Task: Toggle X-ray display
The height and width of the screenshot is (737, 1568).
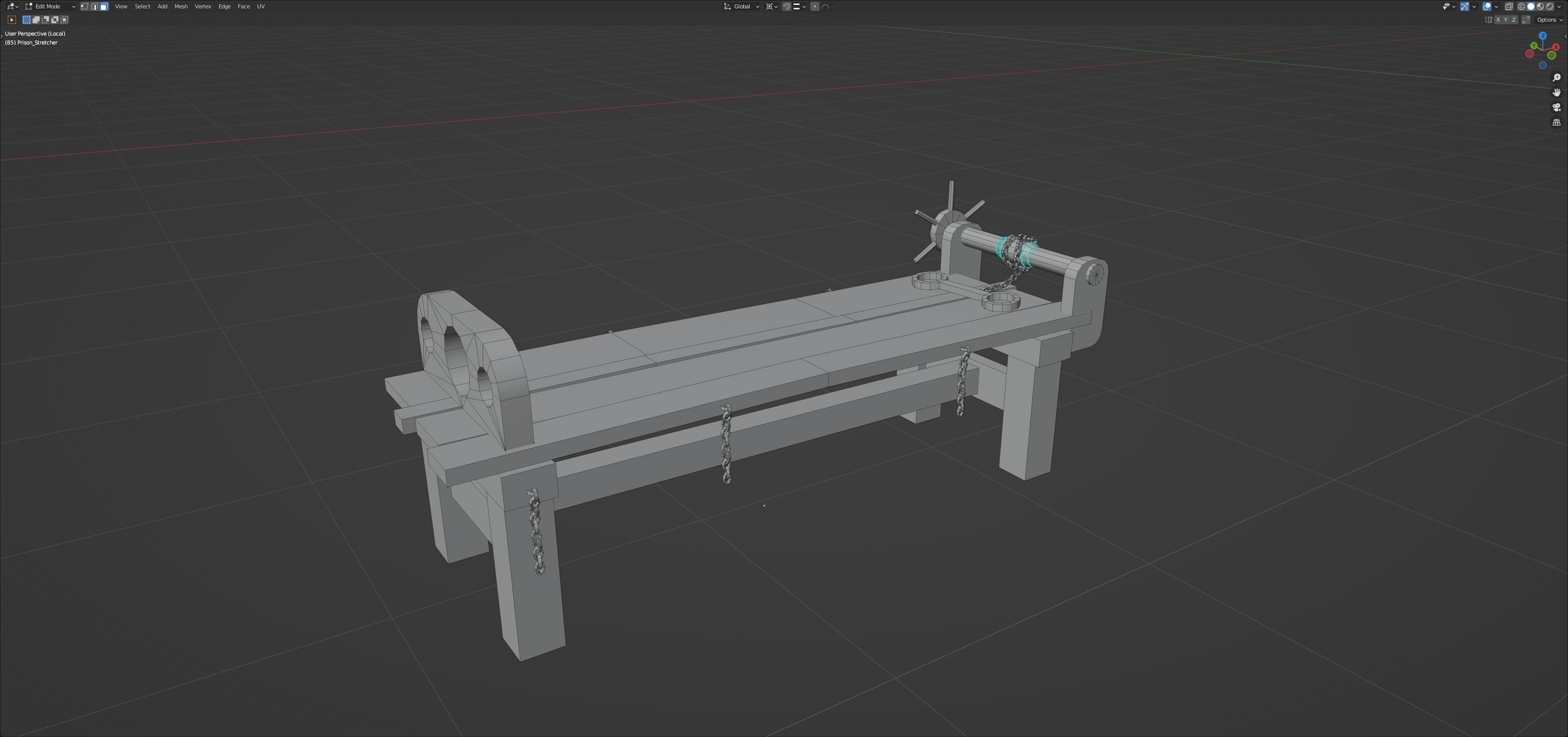Action: [x=1508, y=6]
